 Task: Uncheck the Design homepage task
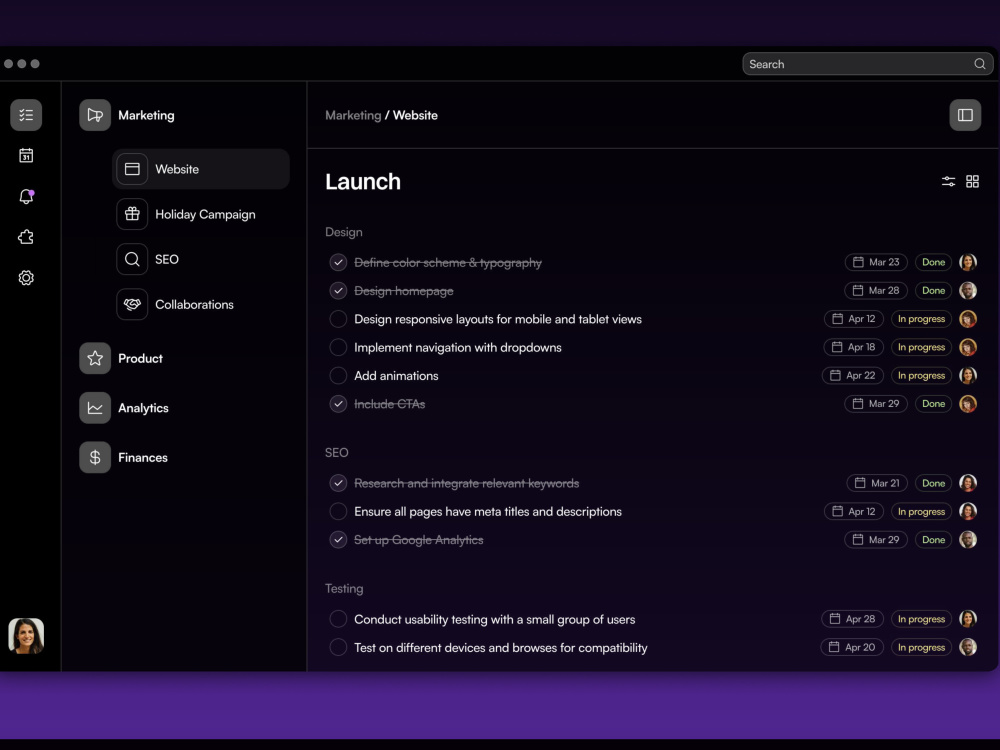pos(338,291)
